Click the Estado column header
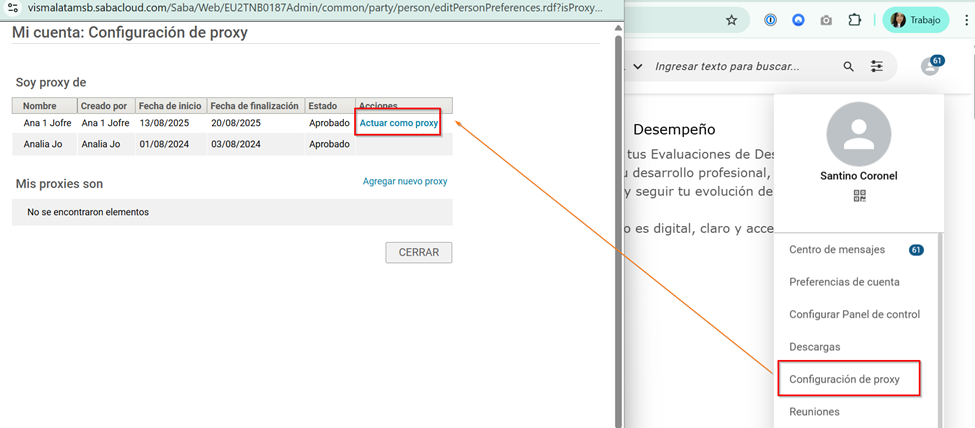 (330, 106)
